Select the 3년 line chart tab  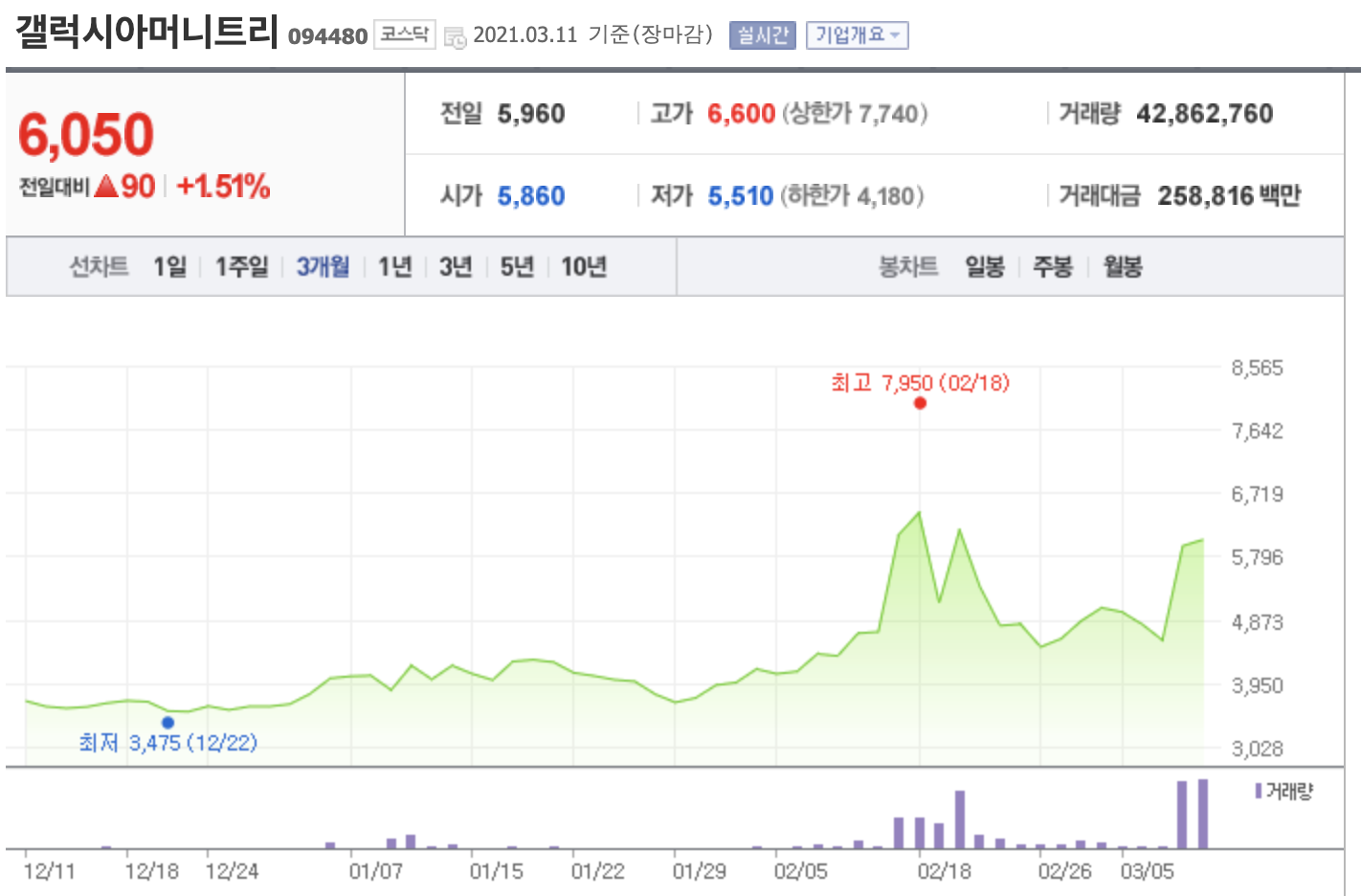pyautogui.click(x=456, y=266)
